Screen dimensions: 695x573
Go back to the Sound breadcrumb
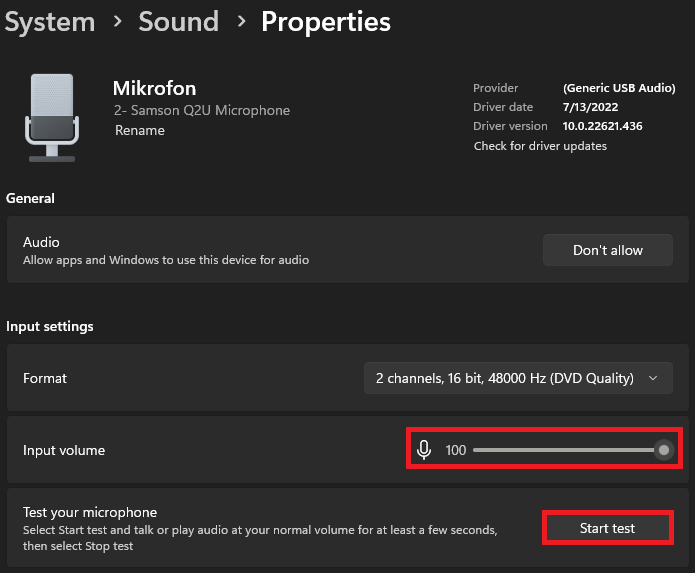point(179,21)
